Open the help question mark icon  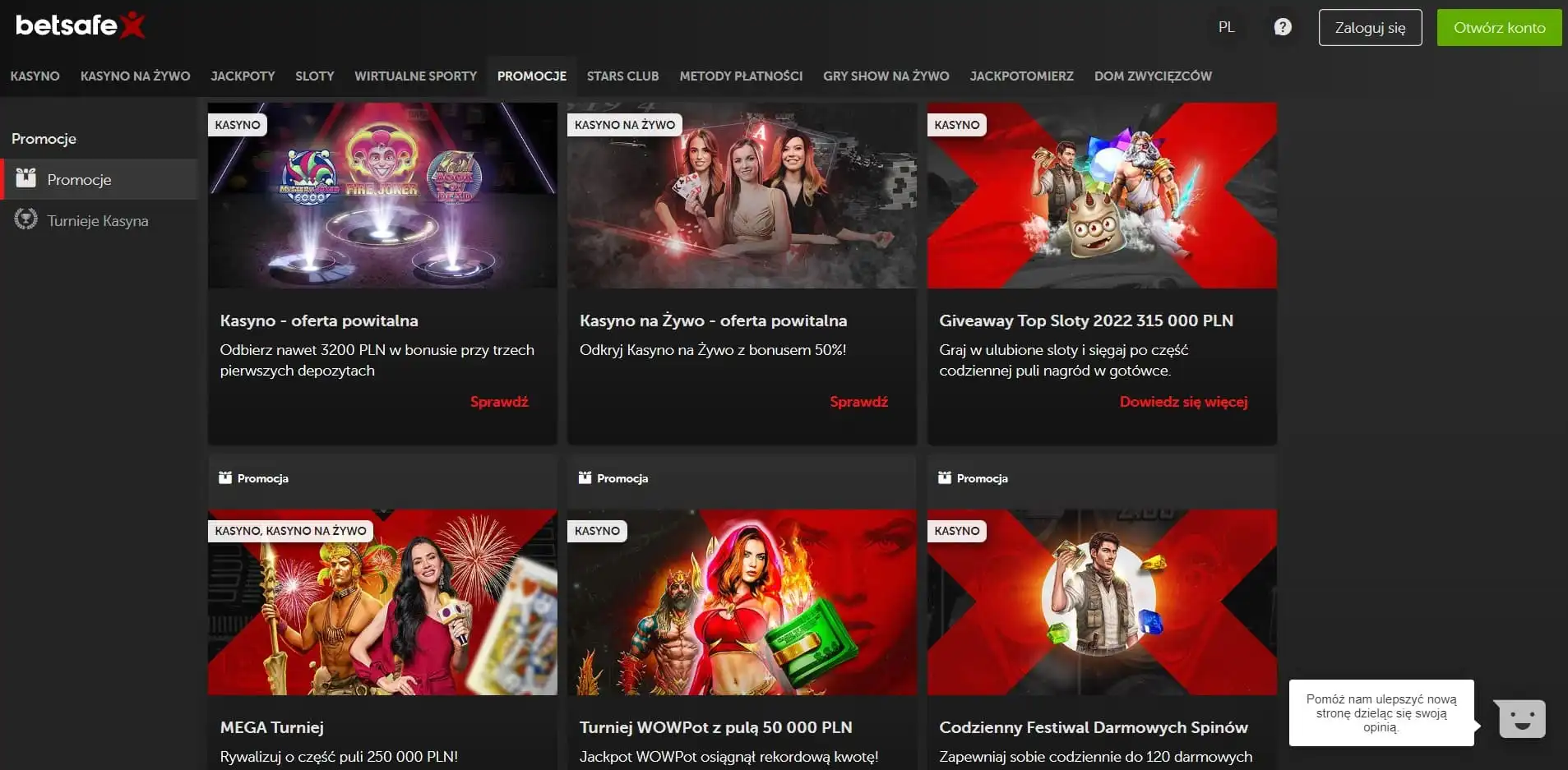pyautogui.click(x=1282, y=27)
